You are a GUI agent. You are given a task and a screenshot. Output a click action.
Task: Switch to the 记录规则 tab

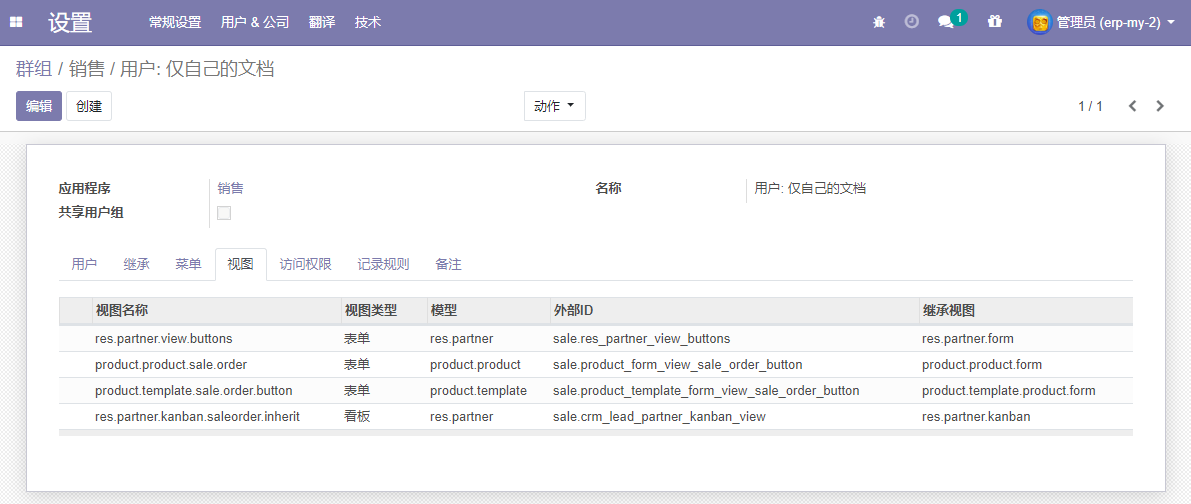[x=384, y=264]
